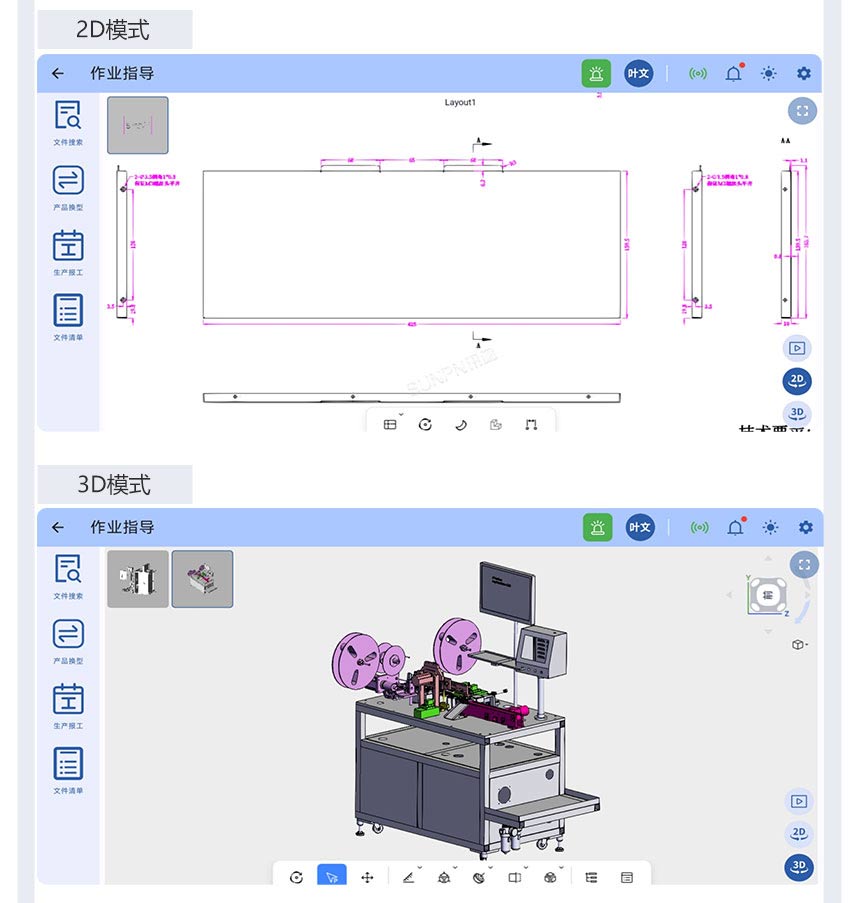Open the 文件搜索 file search sidebar panel
This screenshot has width=860, height=903.
(x=67, y=120)
